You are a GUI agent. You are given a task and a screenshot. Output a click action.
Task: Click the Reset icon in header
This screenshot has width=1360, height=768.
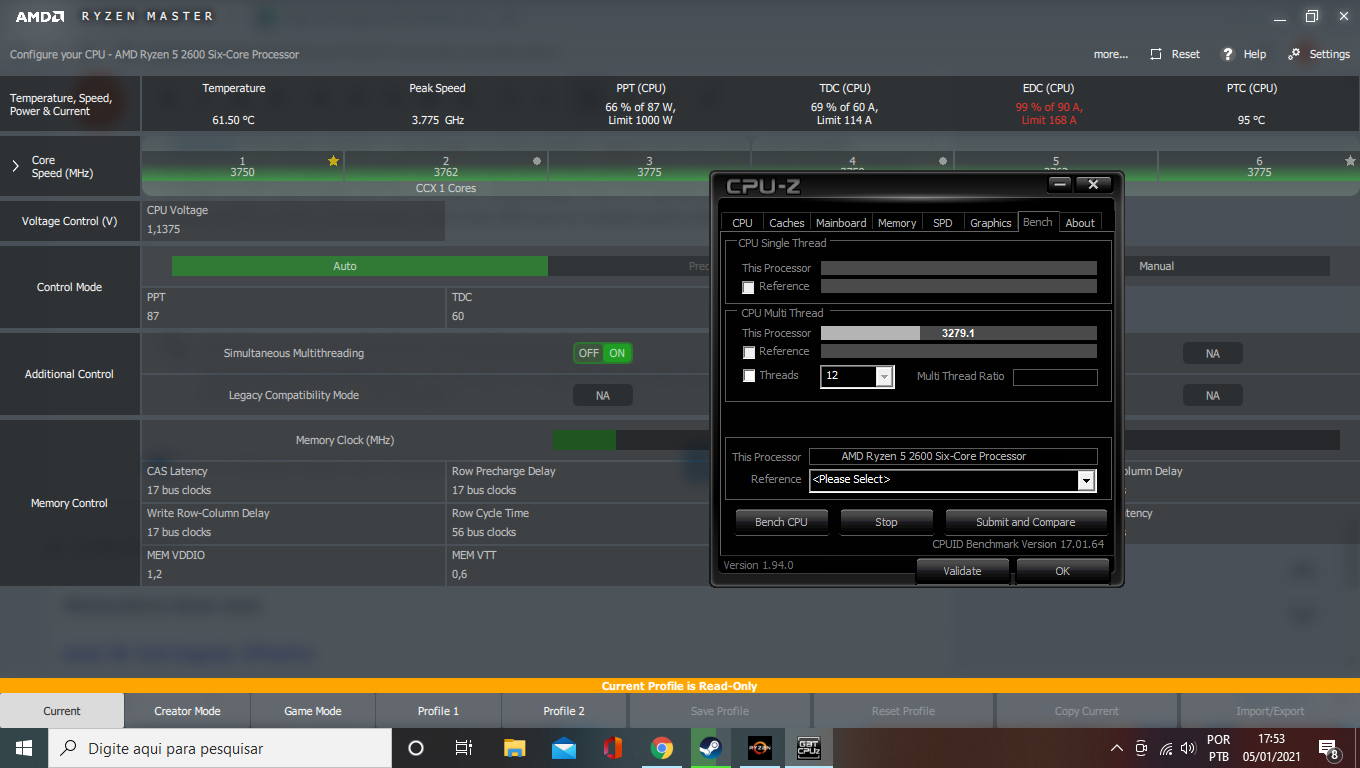(x=1156, y=54)
